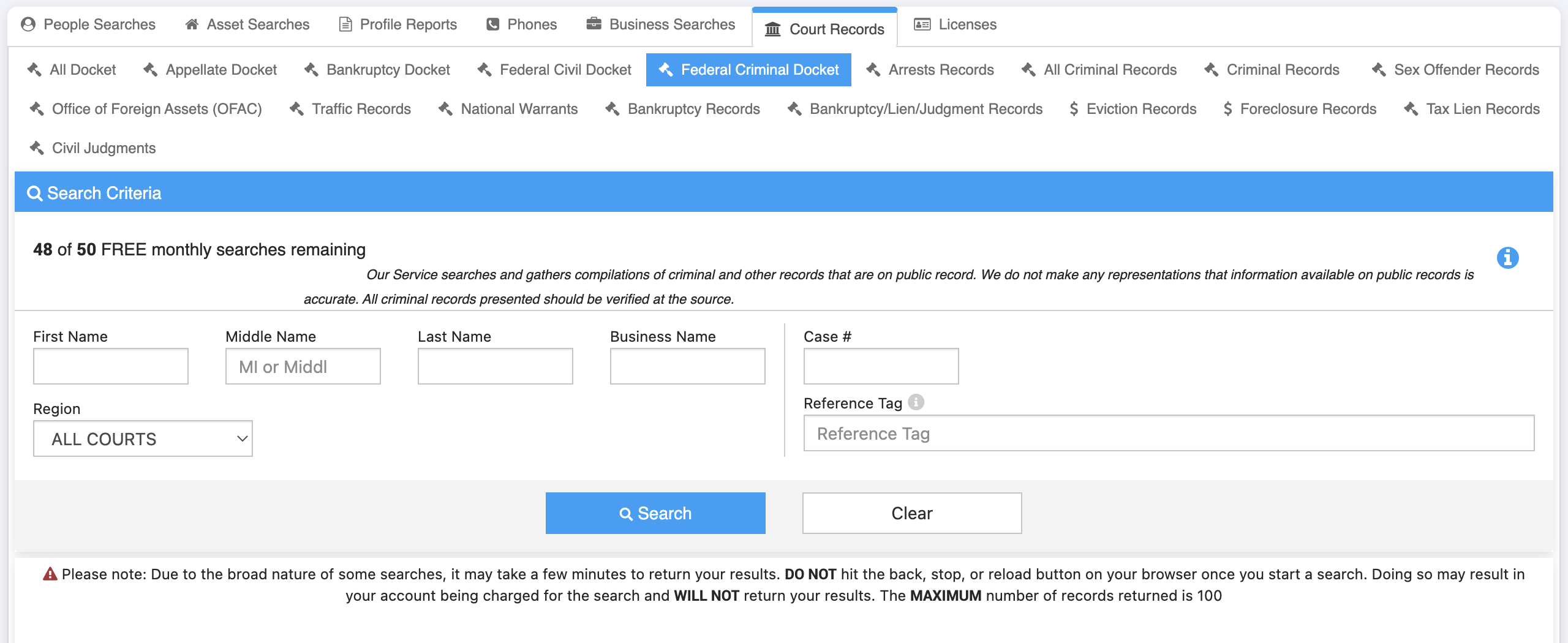
Task: Expand the Region ALL COURTS dropdown
Action: (143, 438)
